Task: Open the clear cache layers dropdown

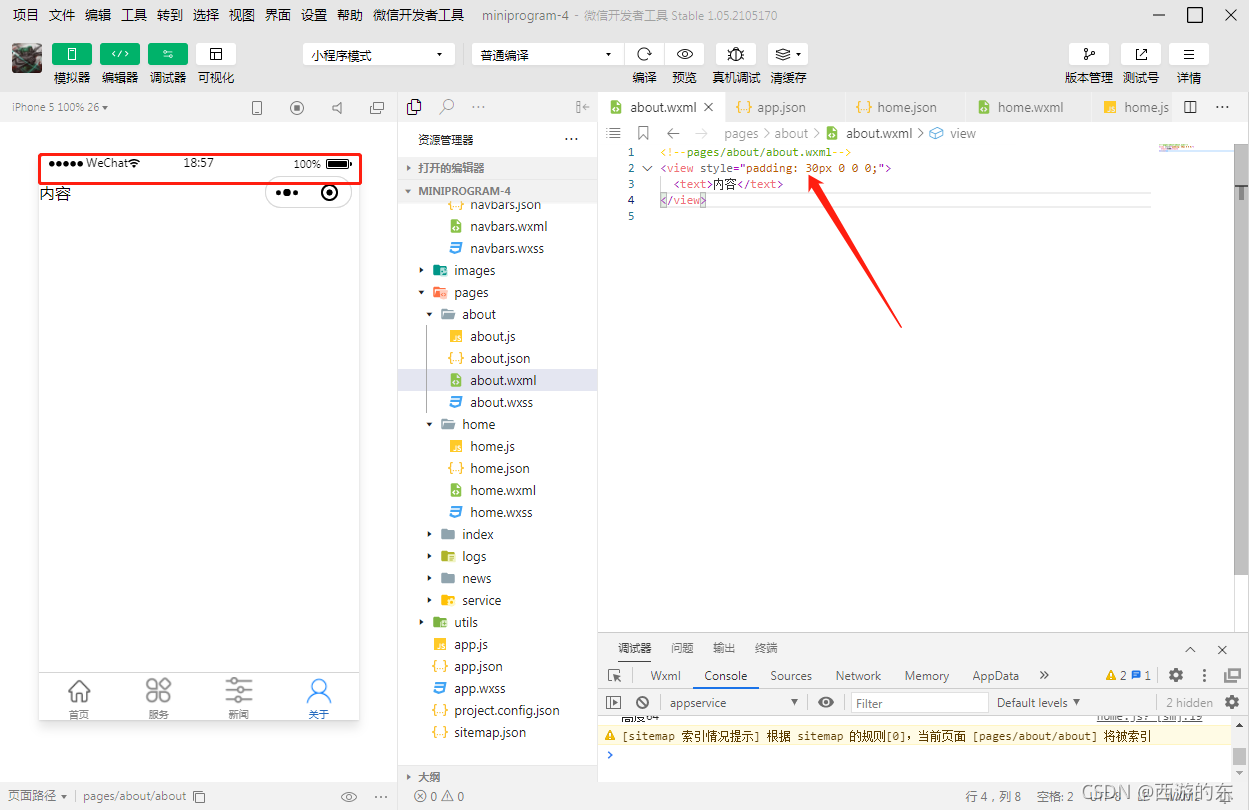Action: [x=788, y=54]
